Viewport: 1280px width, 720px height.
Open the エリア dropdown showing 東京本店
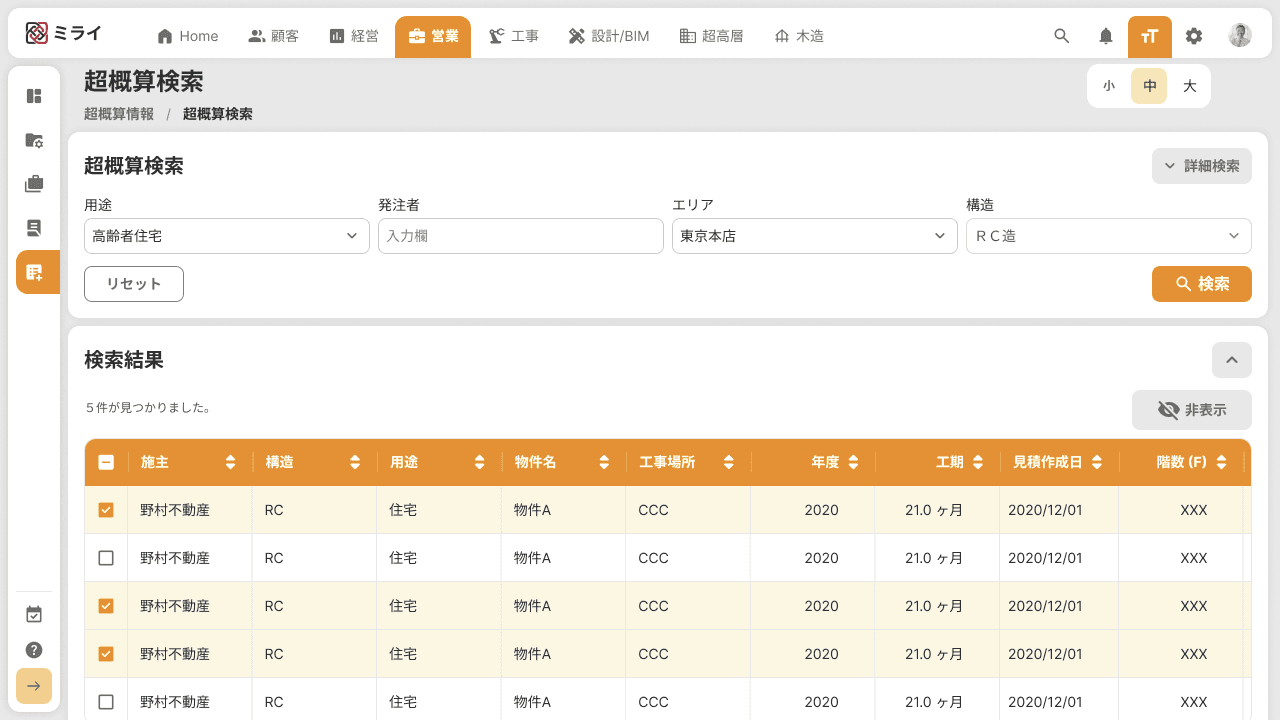[x=815, y=236]
